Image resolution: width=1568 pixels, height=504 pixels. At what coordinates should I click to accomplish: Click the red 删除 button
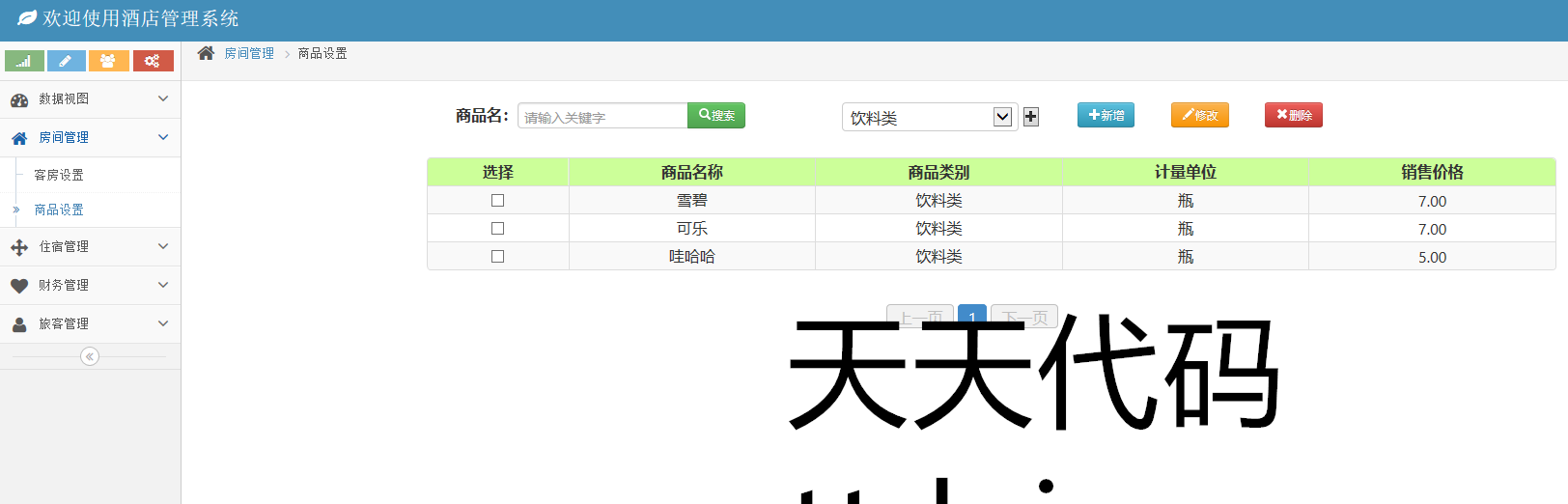point(1293,115)
